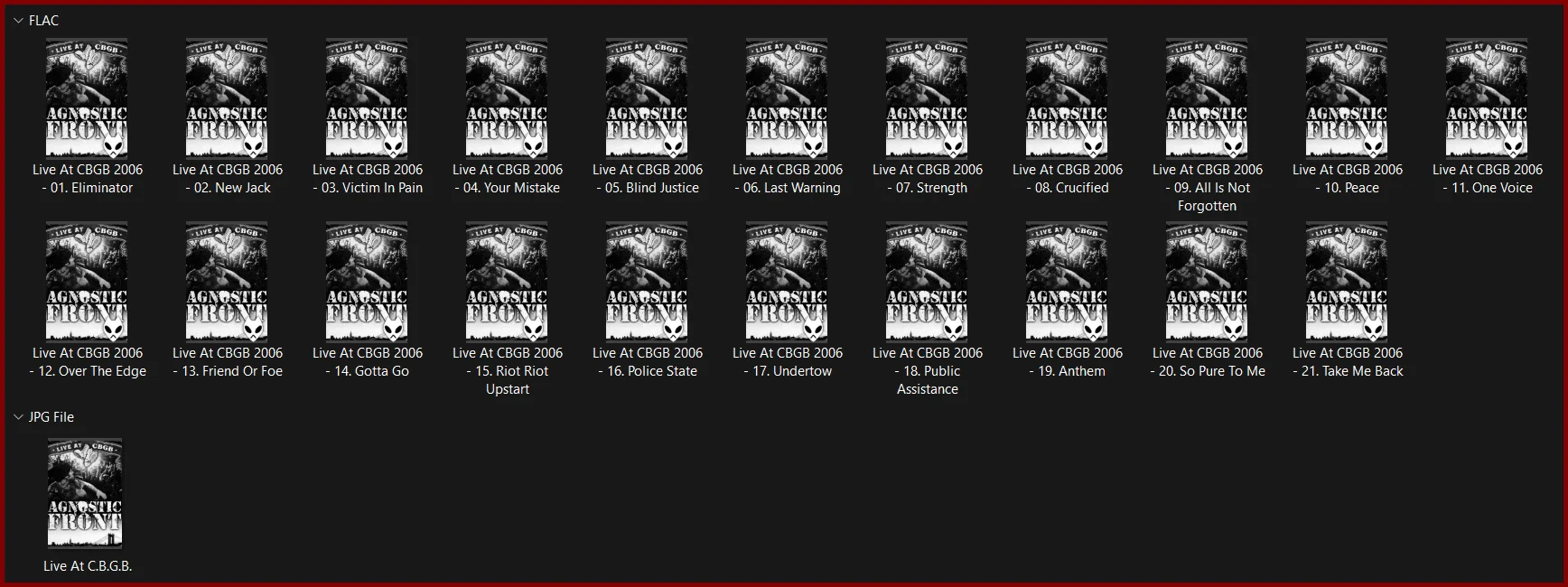
Task: Select the FLAC group header label
Action: [43, 21]
